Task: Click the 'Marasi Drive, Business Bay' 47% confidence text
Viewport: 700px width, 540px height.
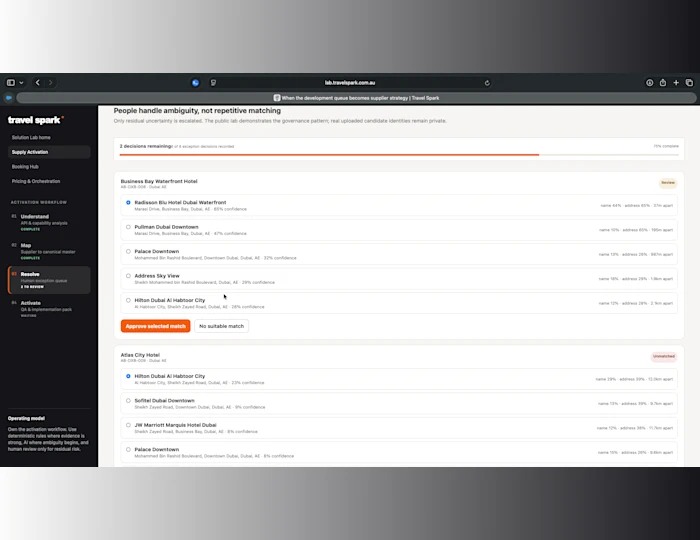Action: 191,233
